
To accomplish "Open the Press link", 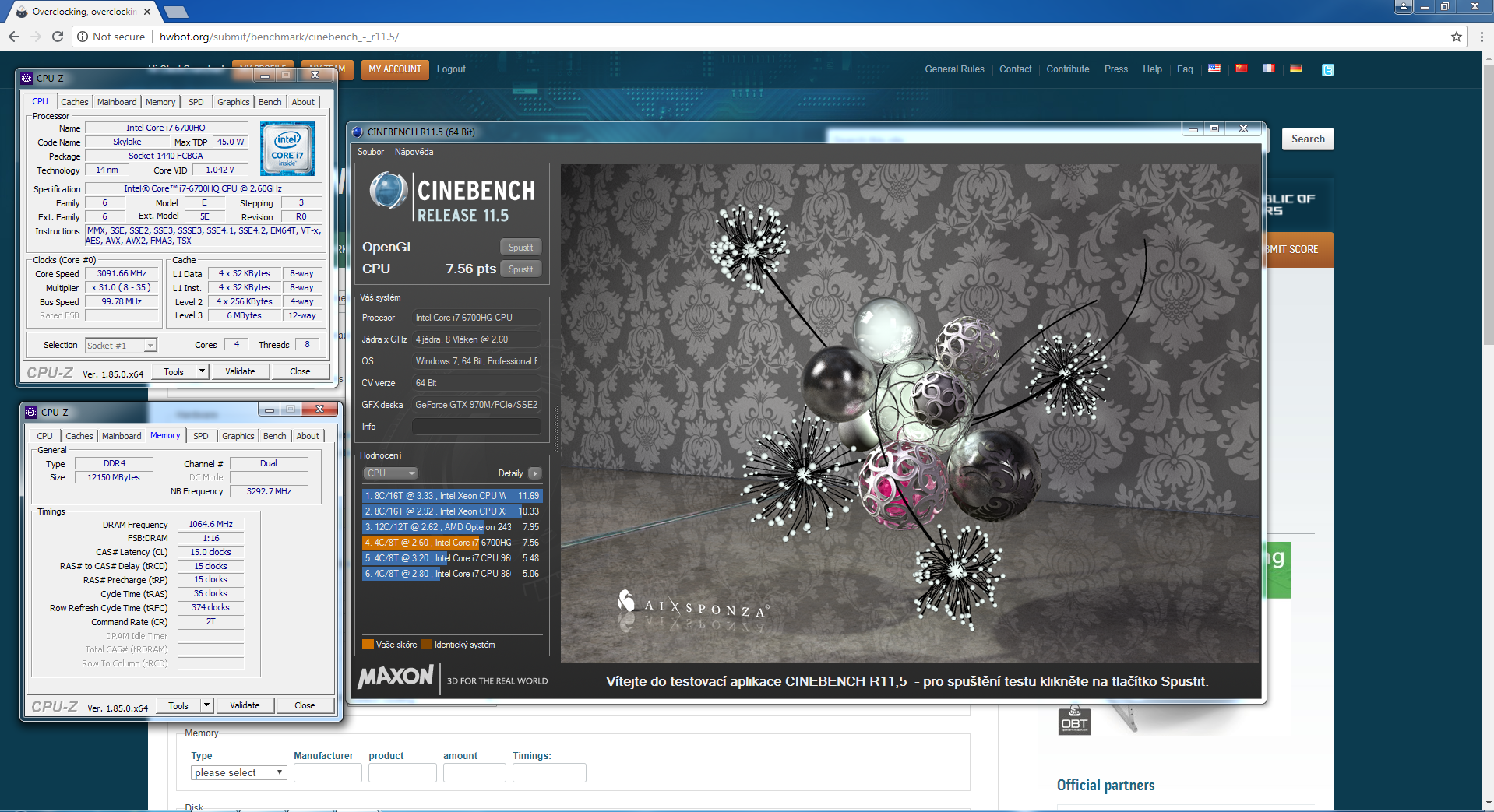I will 1115,69.
